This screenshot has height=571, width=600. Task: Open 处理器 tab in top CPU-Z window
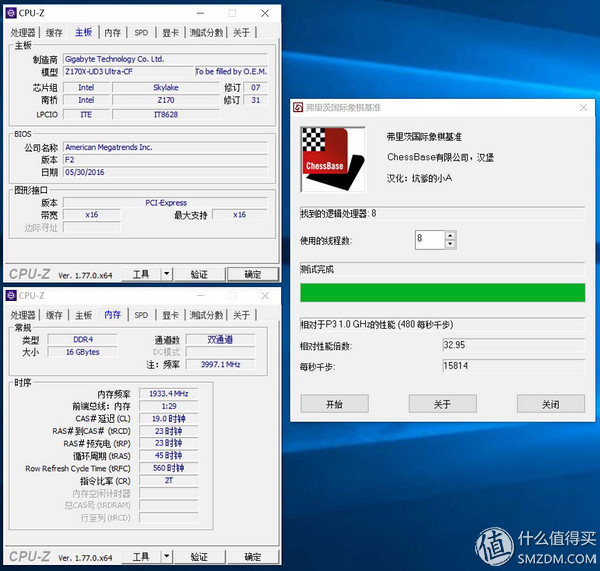23,33
